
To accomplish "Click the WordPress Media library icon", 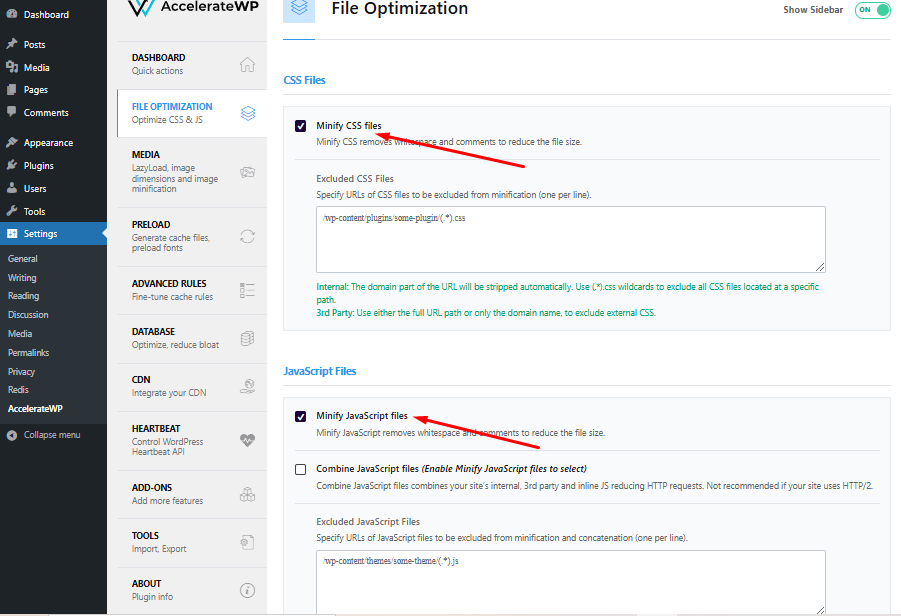I will [x=11, y=67].
